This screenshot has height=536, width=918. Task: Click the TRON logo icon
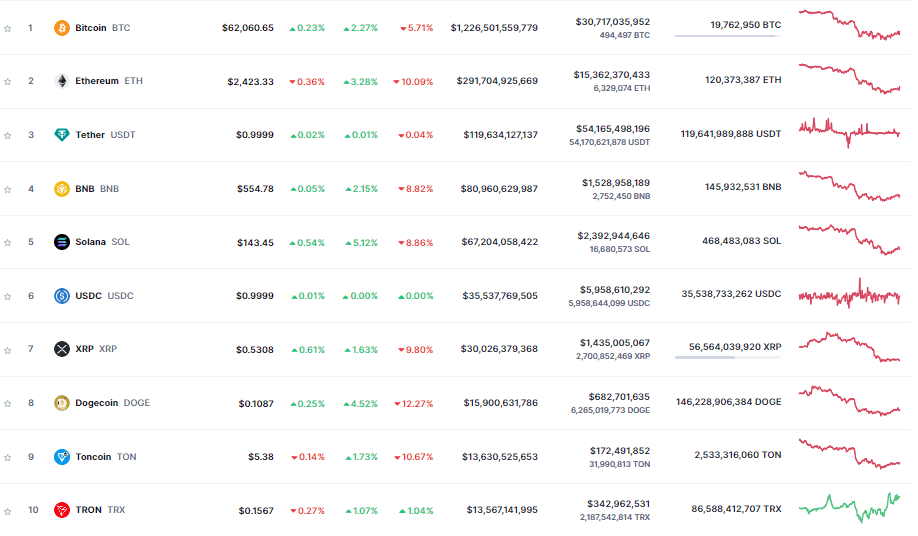click(x=61, y=510)
